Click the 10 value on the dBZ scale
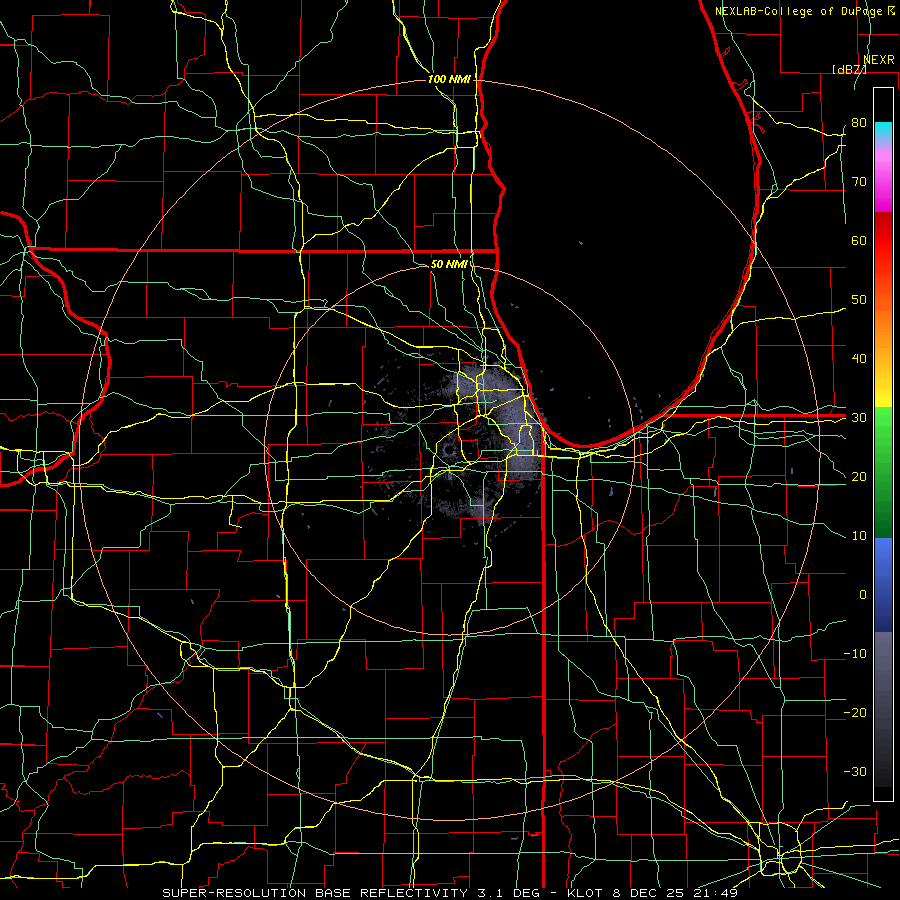The image size is (900, 900). [x=859, y=536]
